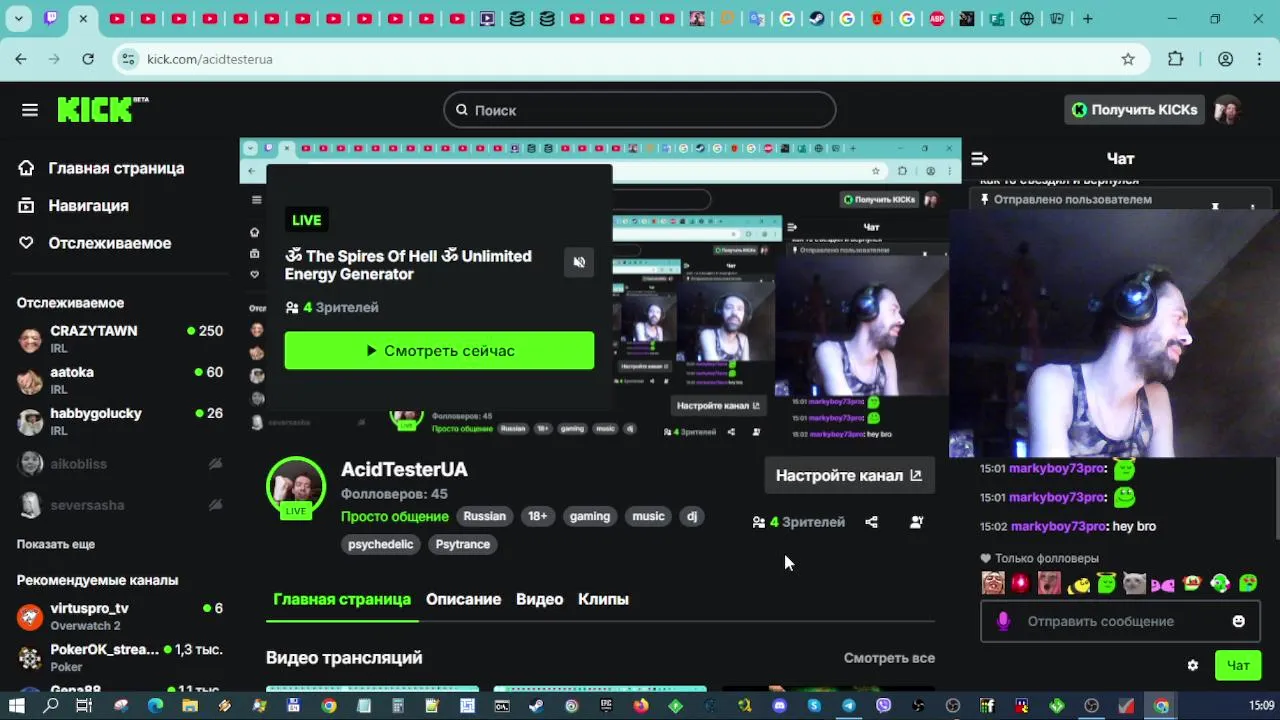
Task: Click the Настройте канал button
Action: [849, 475]
